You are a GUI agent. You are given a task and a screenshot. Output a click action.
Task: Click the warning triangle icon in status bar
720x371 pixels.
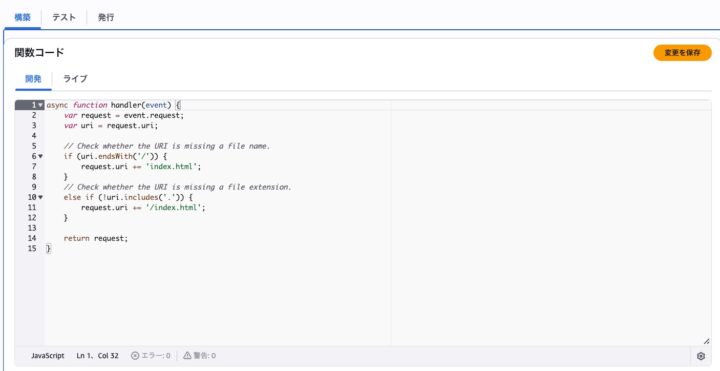[187, 355]
